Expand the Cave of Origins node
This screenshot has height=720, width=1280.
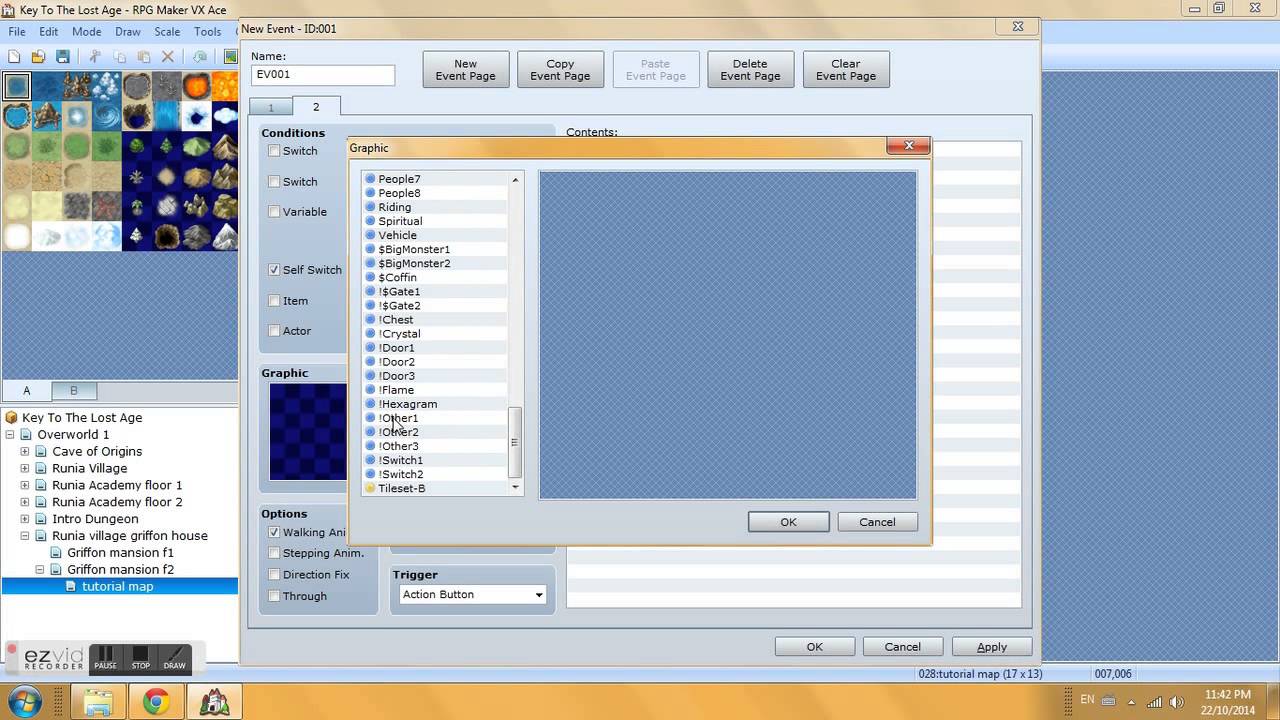point(25,452)
